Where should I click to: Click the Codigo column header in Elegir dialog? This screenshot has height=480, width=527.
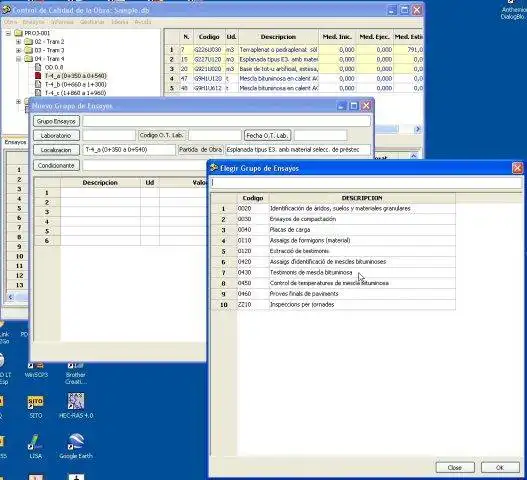(x=253, y=198)
